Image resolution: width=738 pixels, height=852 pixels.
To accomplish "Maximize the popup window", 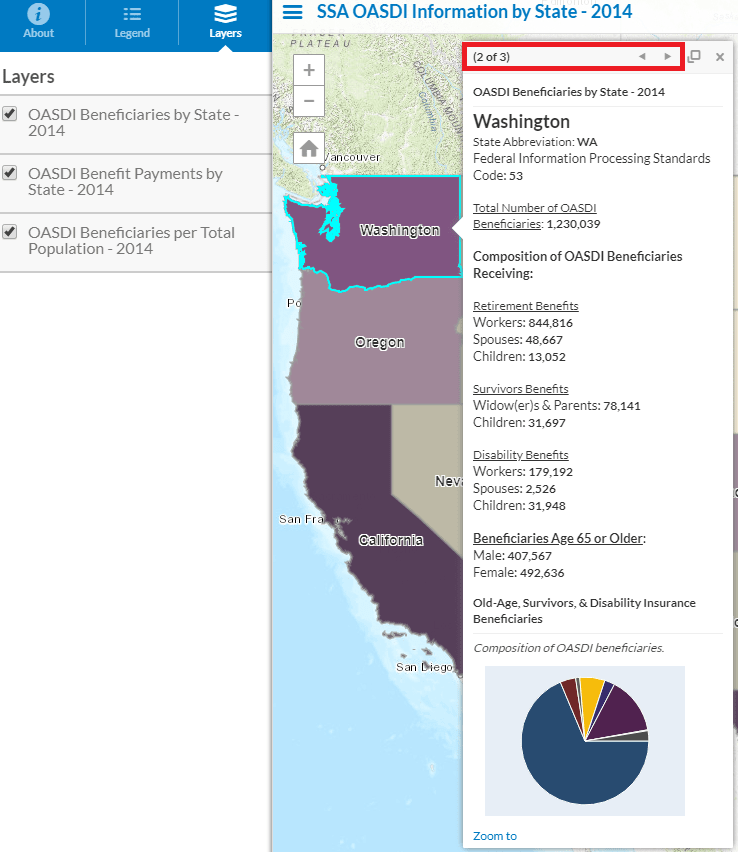I will coord(695,57).
